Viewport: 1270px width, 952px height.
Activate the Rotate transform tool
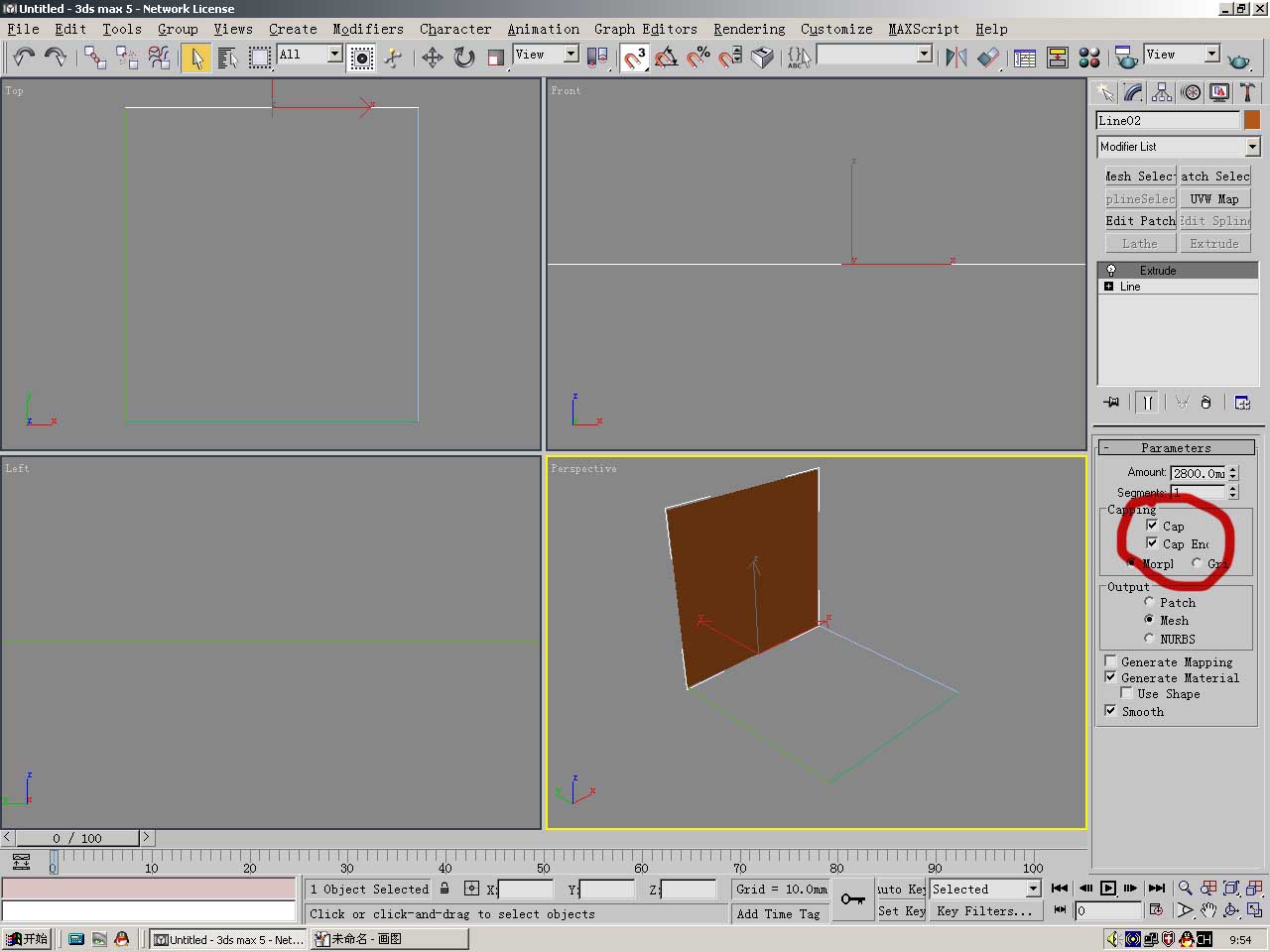coord(463,58)
